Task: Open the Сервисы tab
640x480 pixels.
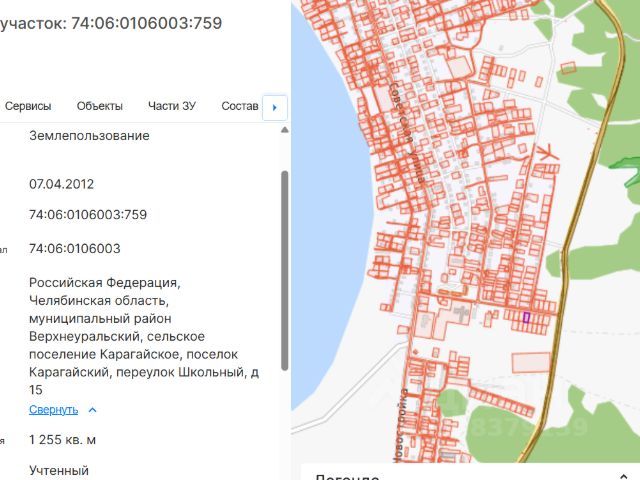Action: pos(28,106)
